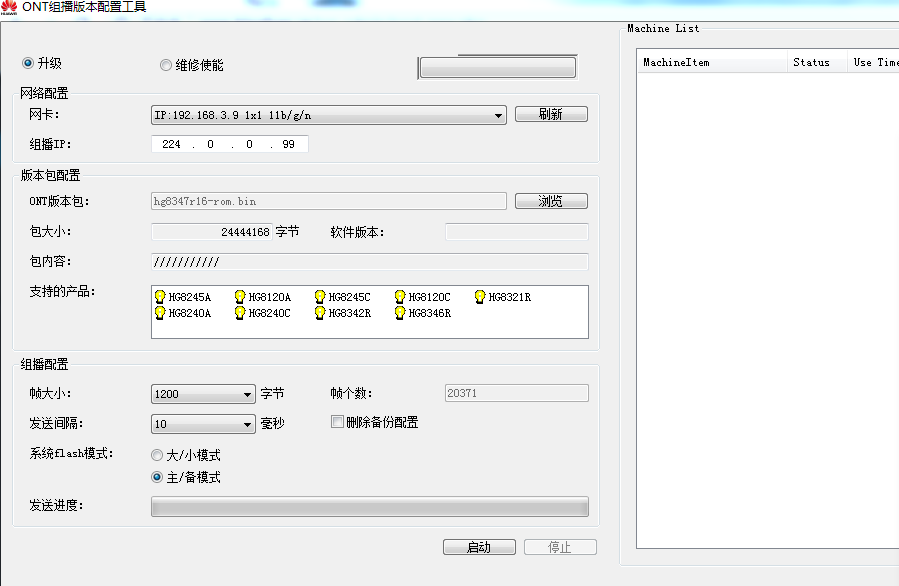
Task: Click the HG8120A lightbulb icon
Action: pyautogui.click(x=240, y=296)
